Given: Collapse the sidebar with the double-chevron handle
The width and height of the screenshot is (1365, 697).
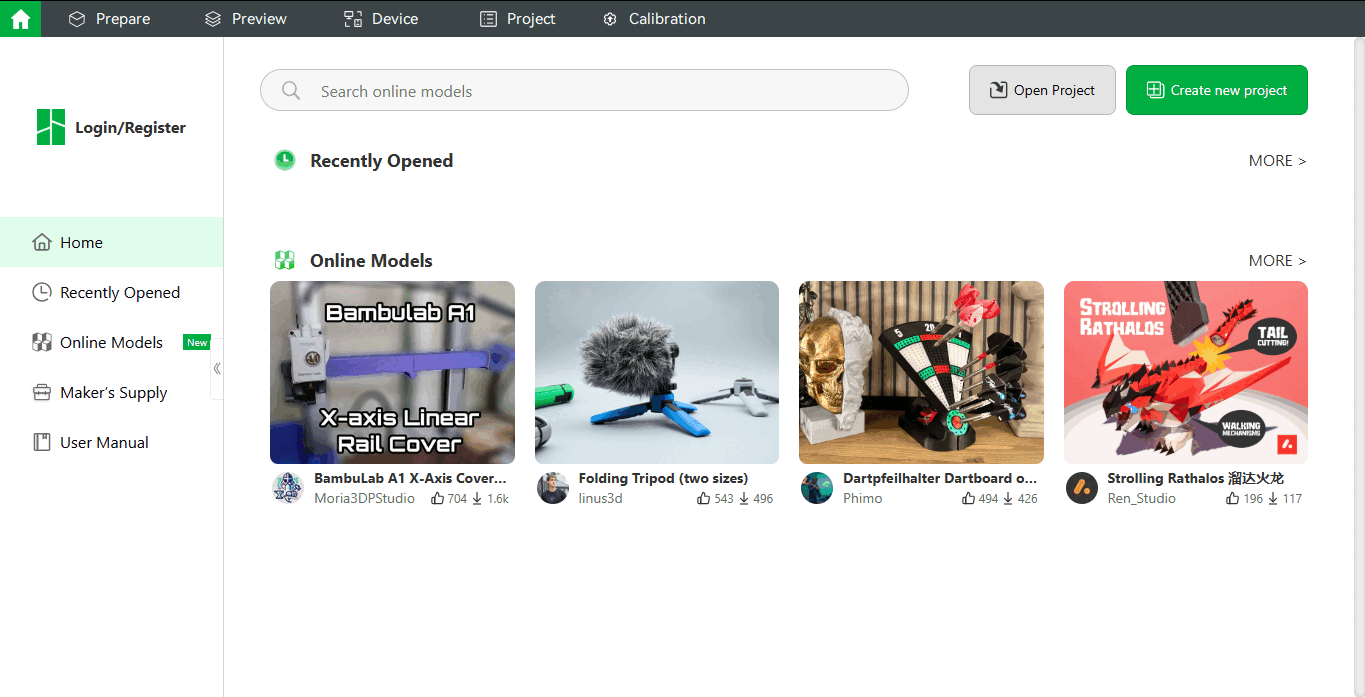Looking at the screenshot, I should (x=217, y=368).
